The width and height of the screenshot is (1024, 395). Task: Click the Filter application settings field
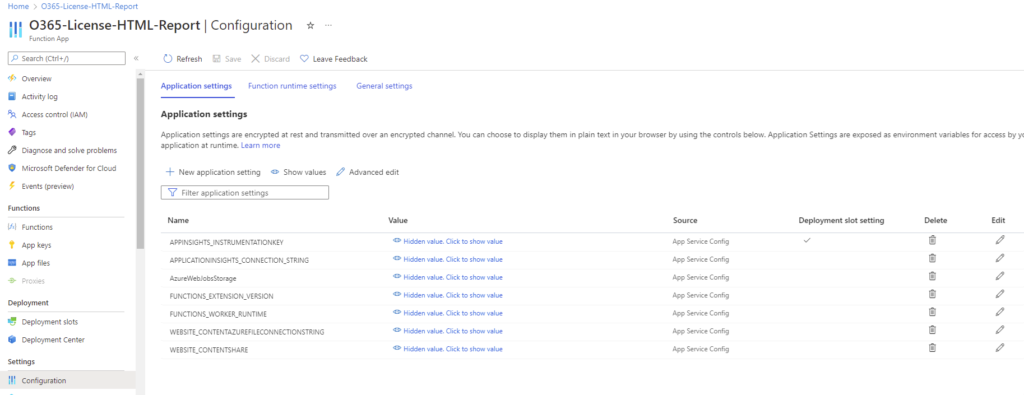pyautogui.click(x=245, y=193)
